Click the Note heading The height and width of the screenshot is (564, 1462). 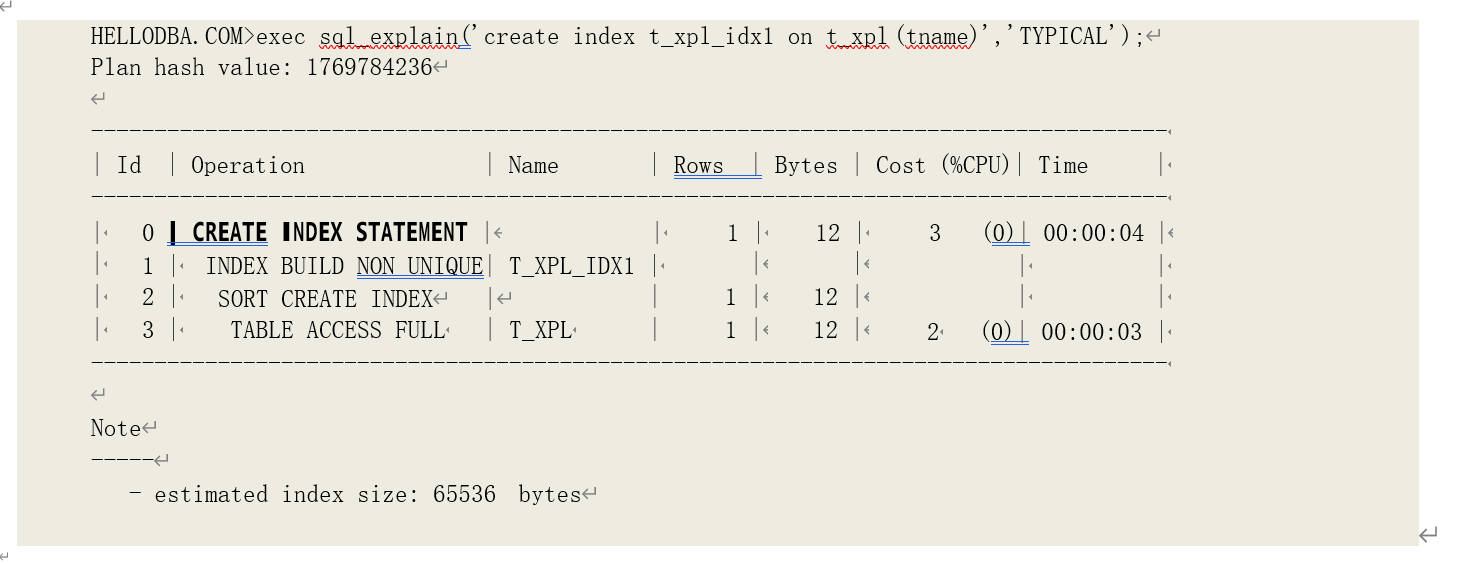point(116,429)
